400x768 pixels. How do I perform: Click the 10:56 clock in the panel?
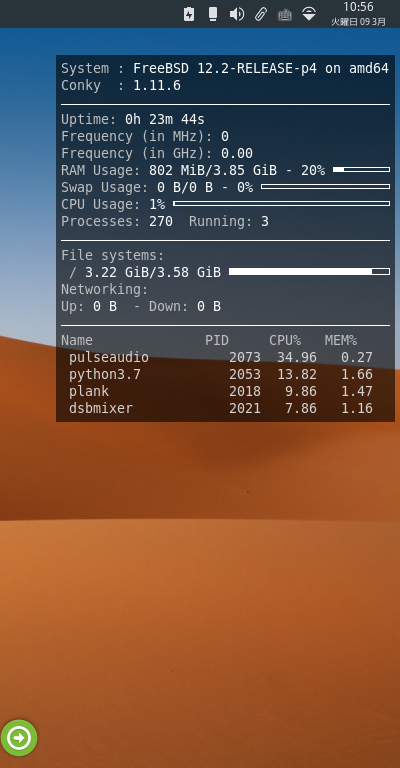(x=358, y=7)
